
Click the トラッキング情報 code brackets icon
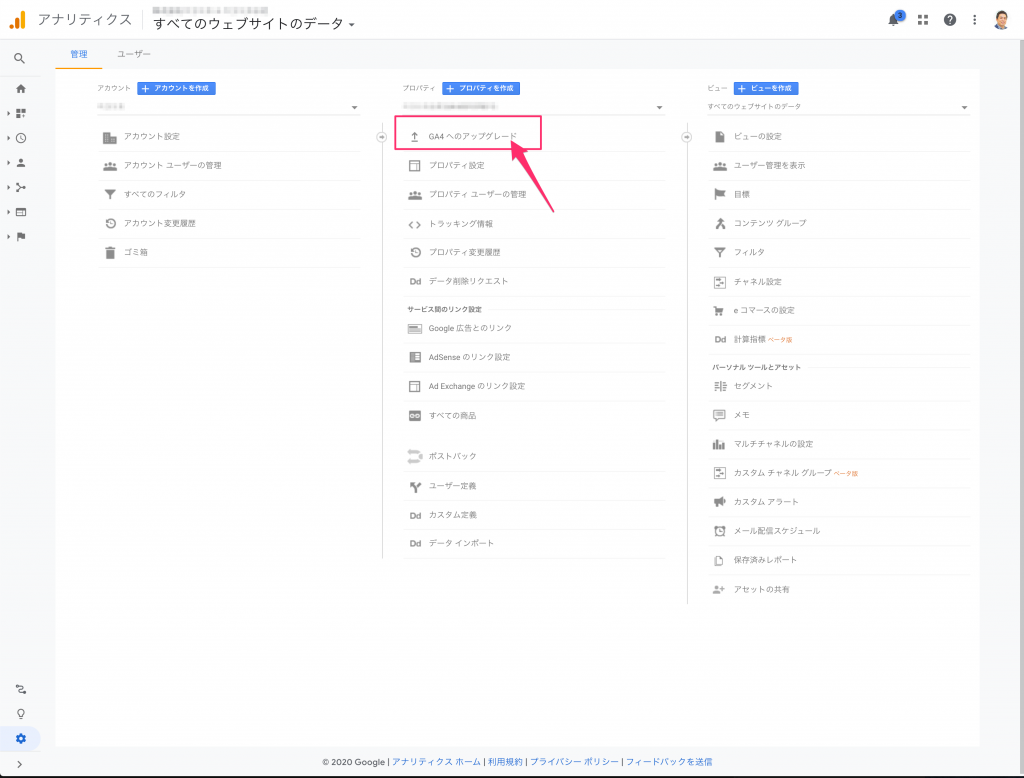pyautogui.click(x=415, y=224)
